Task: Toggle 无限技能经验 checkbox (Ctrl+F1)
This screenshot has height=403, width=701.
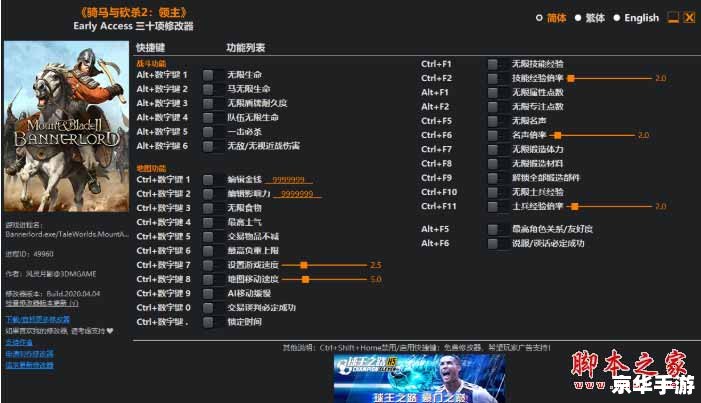Action: 492,64
